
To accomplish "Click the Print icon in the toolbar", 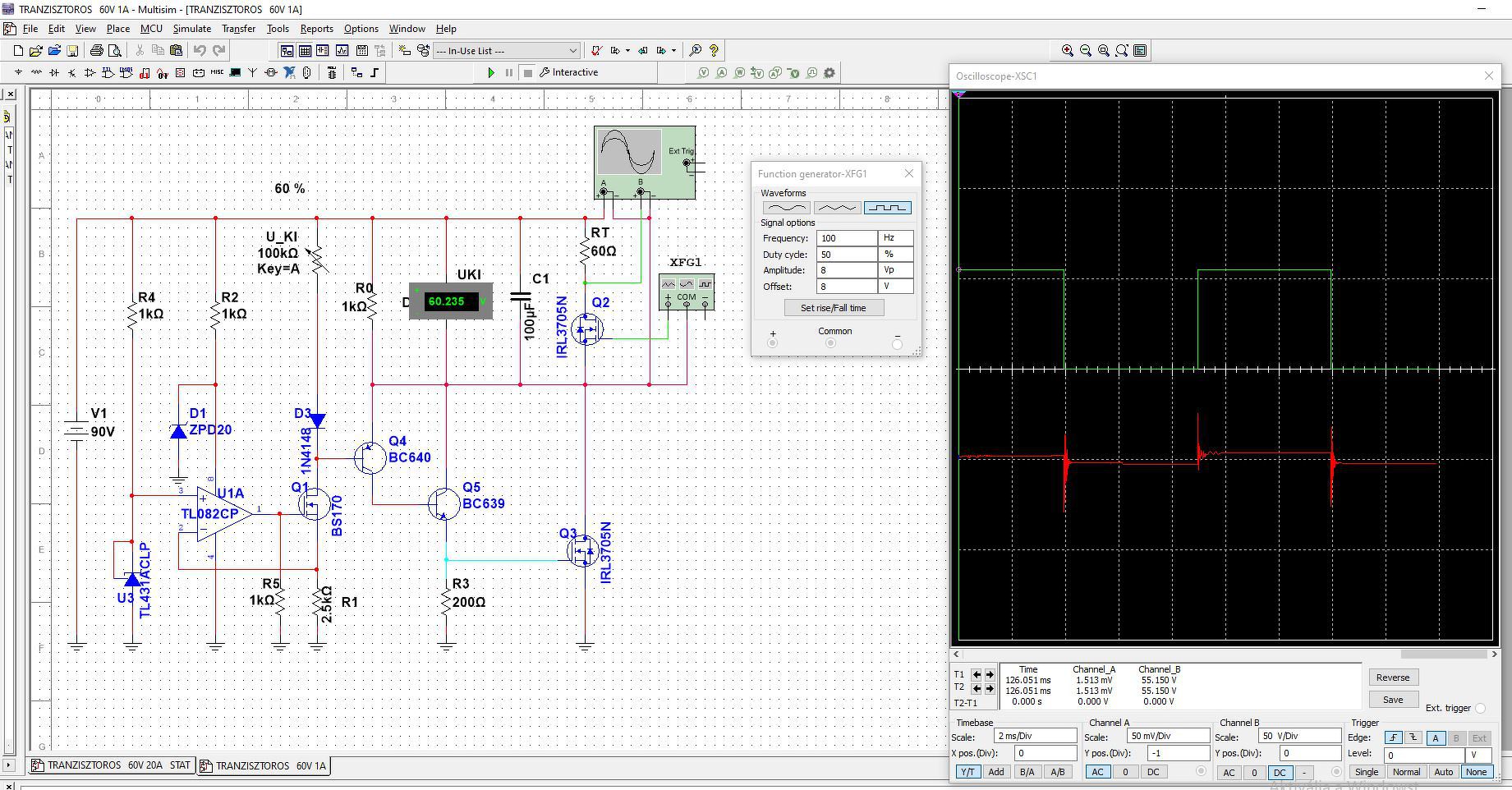I will coord(97,50).
